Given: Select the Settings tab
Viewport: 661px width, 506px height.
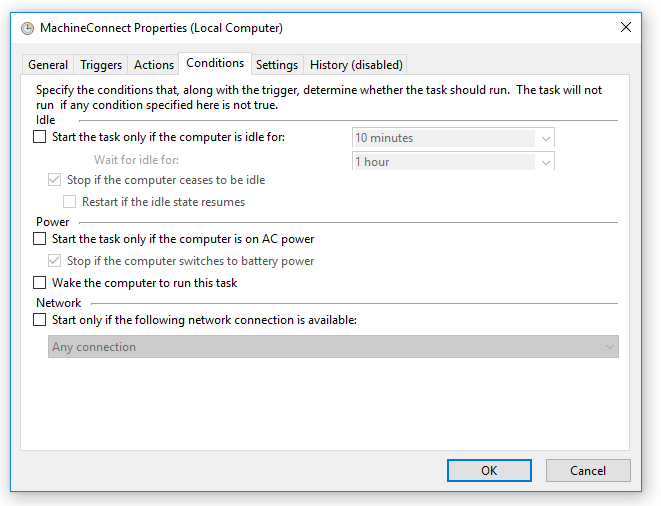Looking at the screenshot, I should pos(277,65).
